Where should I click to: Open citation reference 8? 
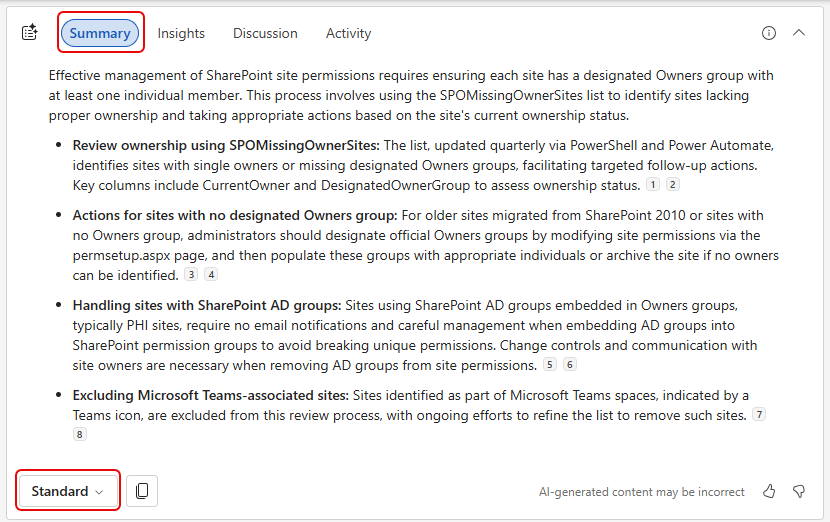pyautogui.click(x=80, y=434)
